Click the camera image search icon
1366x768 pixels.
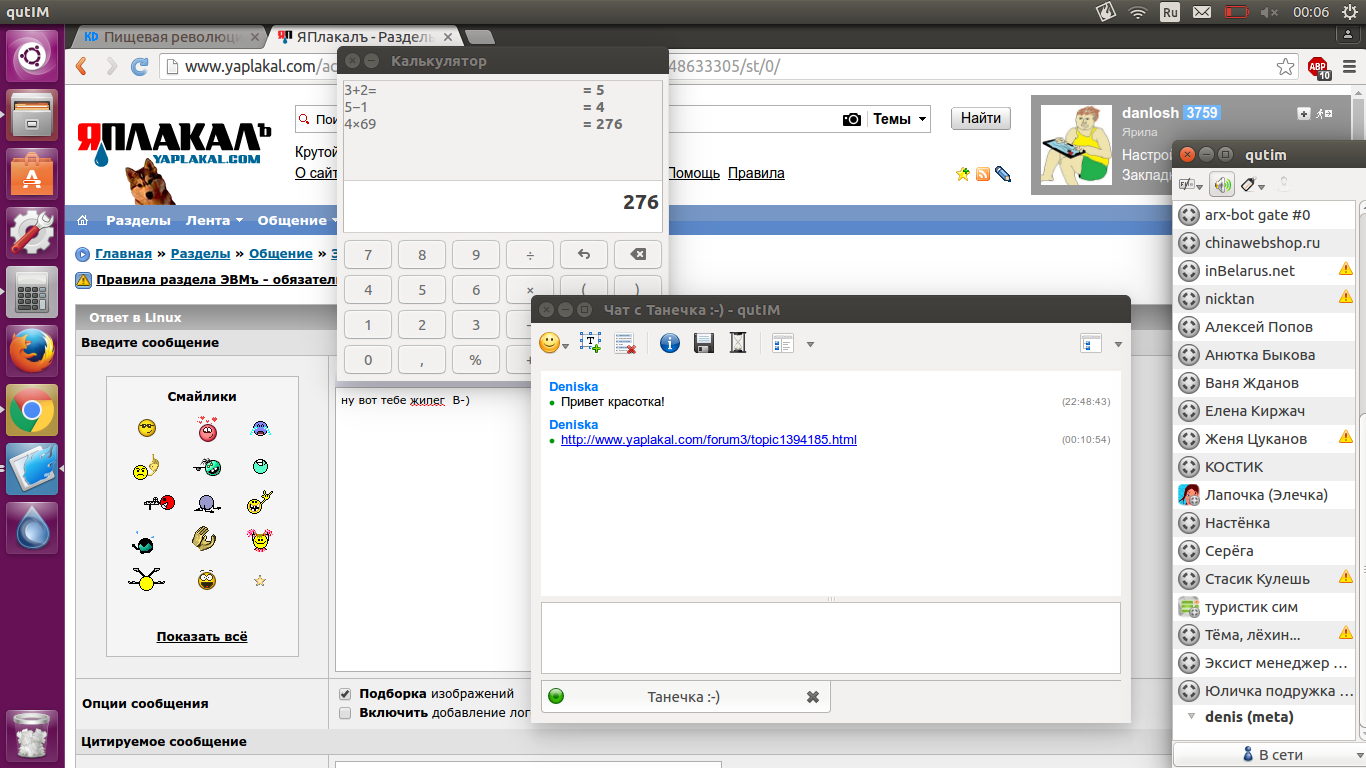point(851,119)
